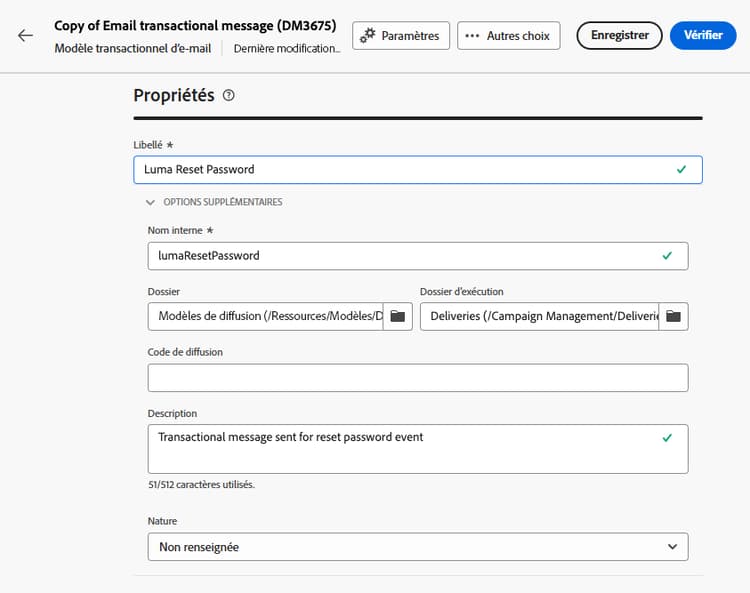This screenshot has height=593, width=750.
Task: Click the gear icon in Paramètres
Action: pos(368,36)
